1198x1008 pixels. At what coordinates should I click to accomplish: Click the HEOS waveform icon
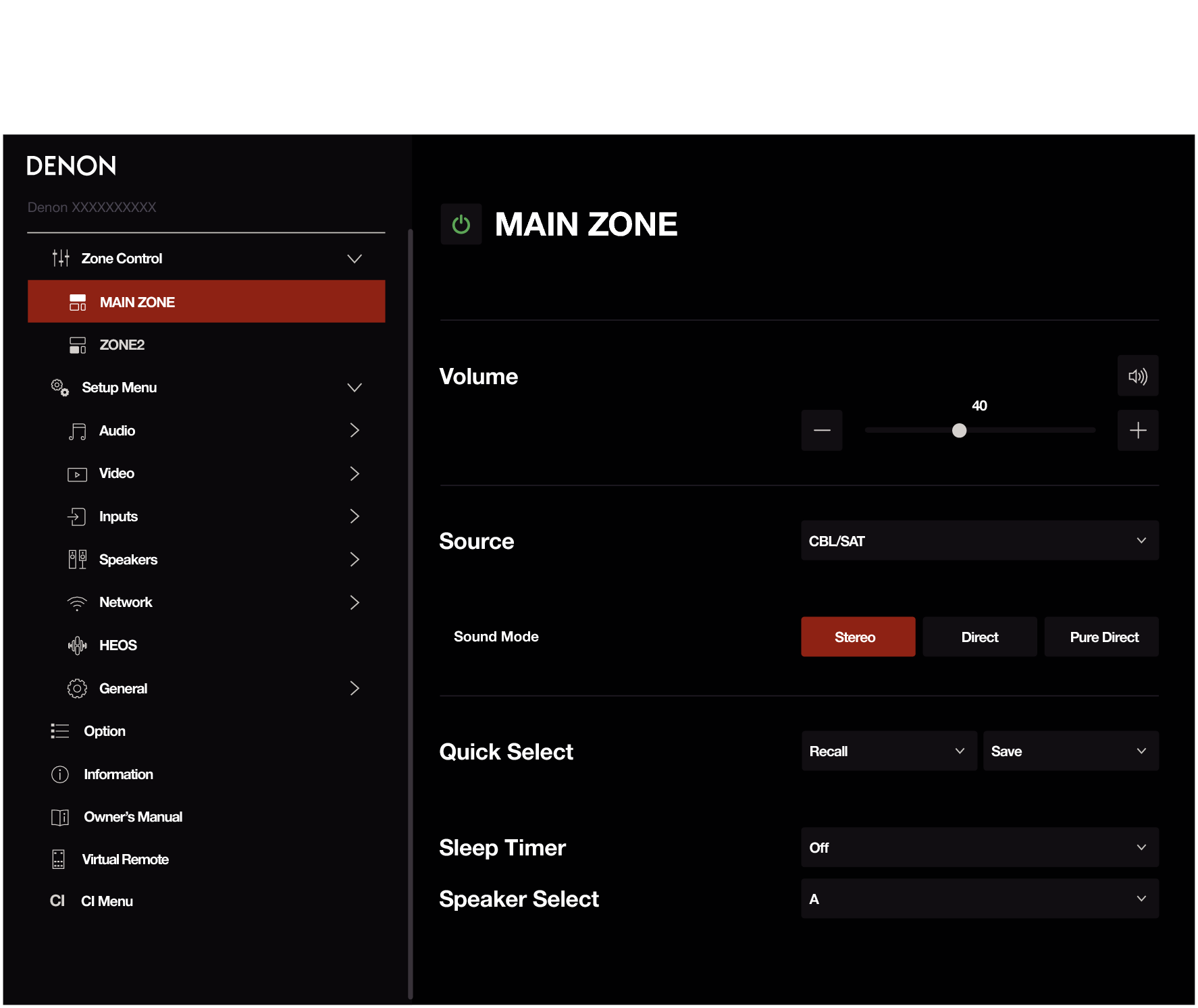click(78, 645)
